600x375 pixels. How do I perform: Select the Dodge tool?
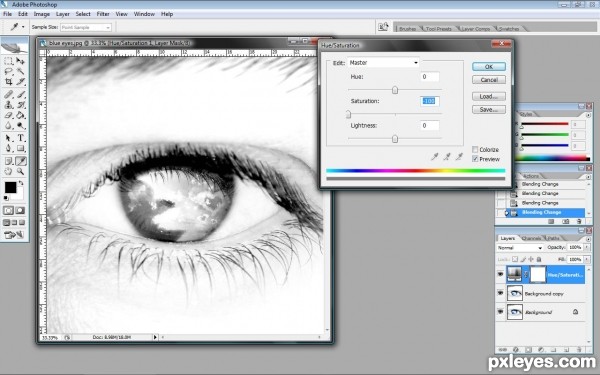(x=21, y=125)
